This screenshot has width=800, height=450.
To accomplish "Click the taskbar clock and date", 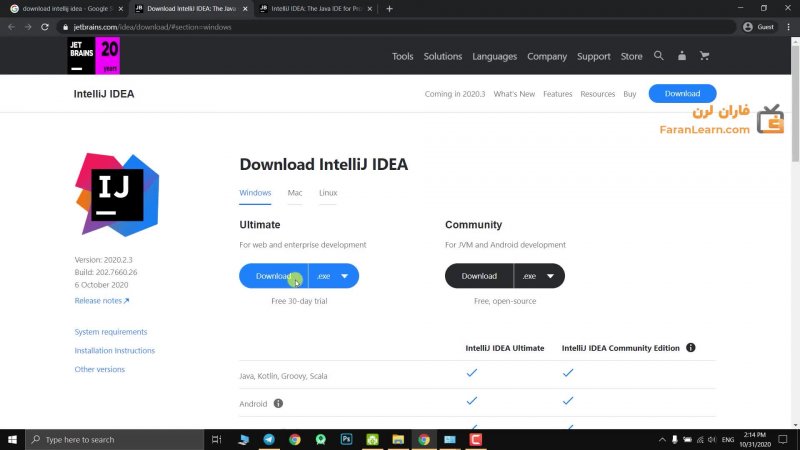I will tap(755, 439).
